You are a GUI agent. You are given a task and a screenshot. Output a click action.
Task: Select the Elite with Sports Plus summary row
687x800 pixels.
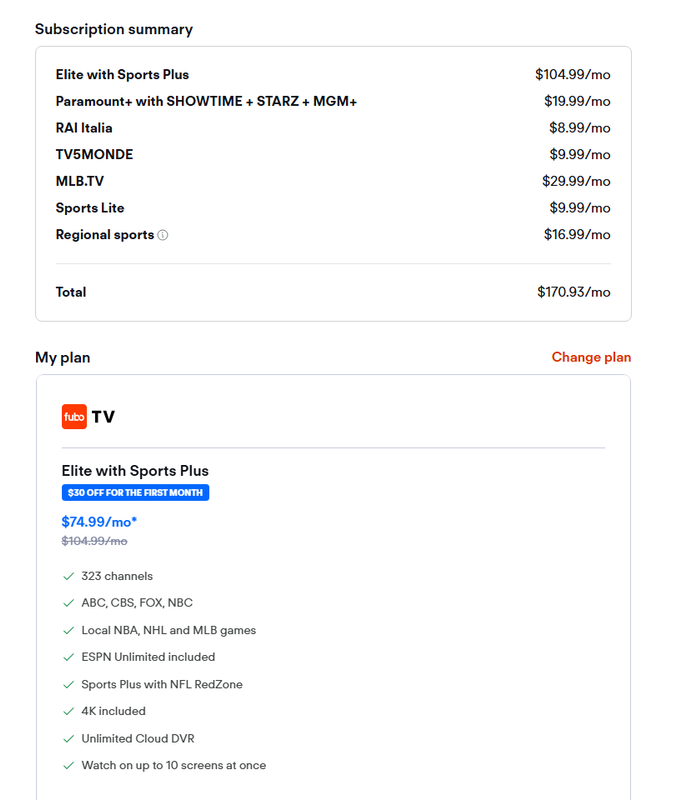click(122, 75)
